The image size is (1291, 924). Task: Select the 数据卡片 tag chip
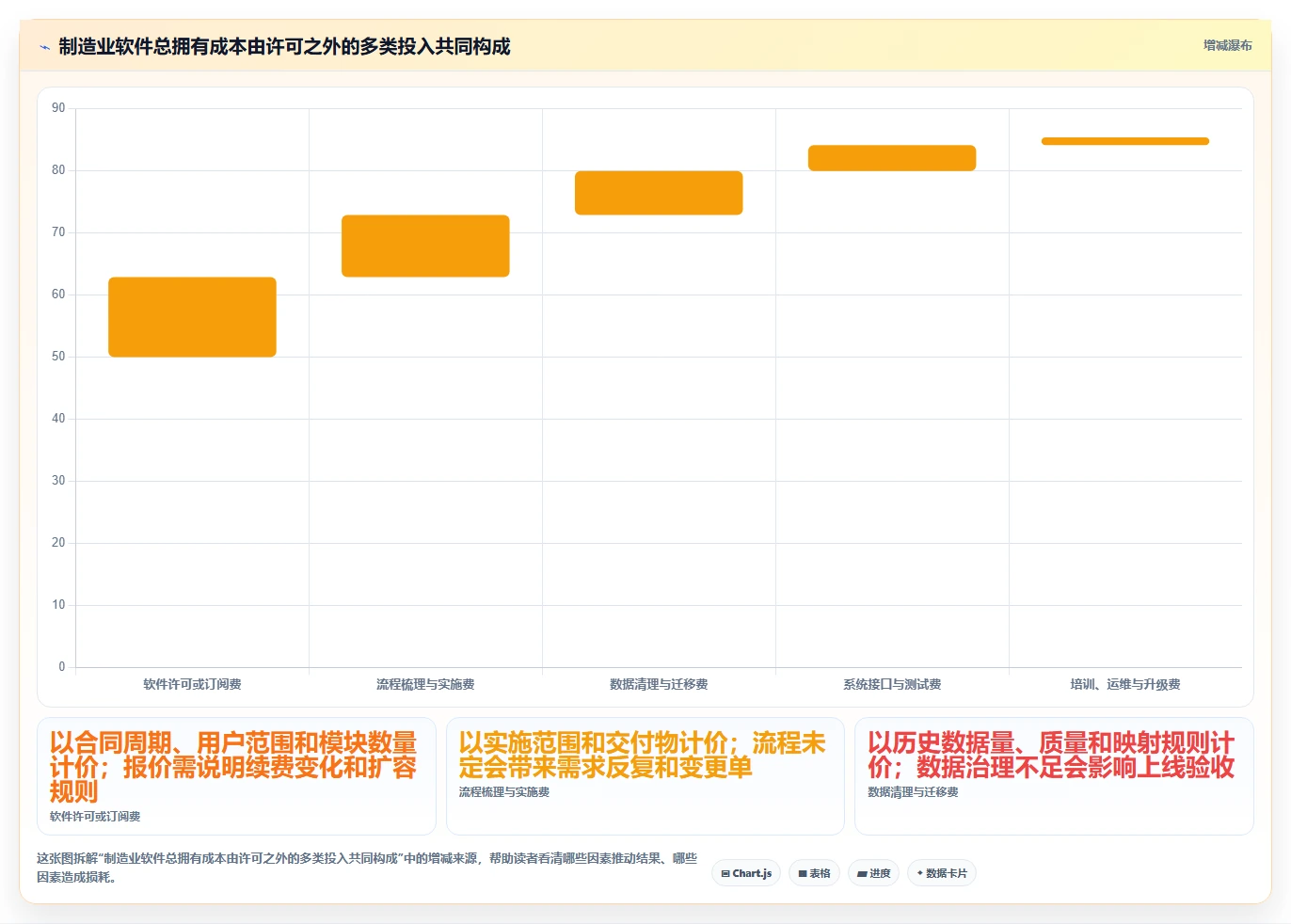tap(942, 873)
